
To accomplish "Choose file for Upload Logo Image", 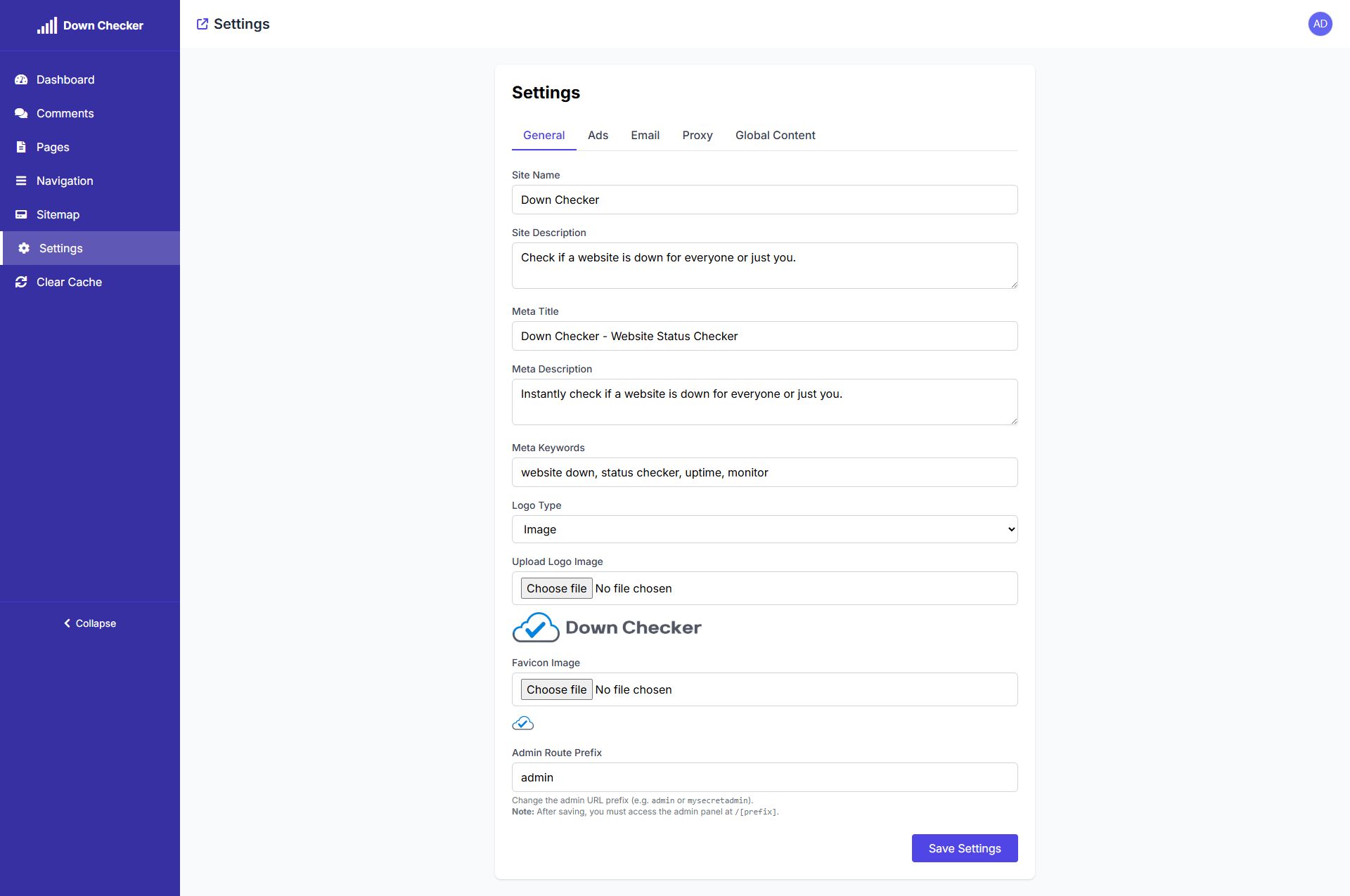I will point(556,588).
